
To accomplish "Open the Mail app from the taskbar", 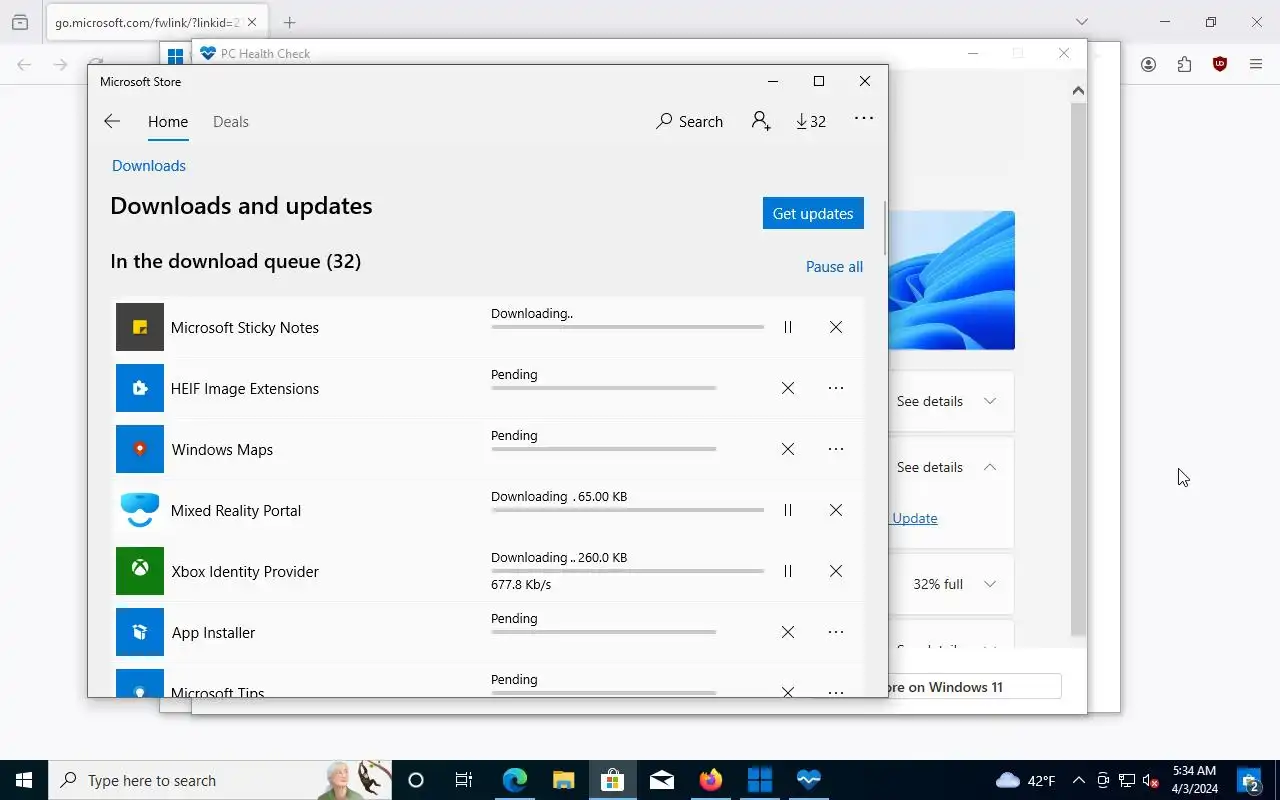I will click(662, 780).
